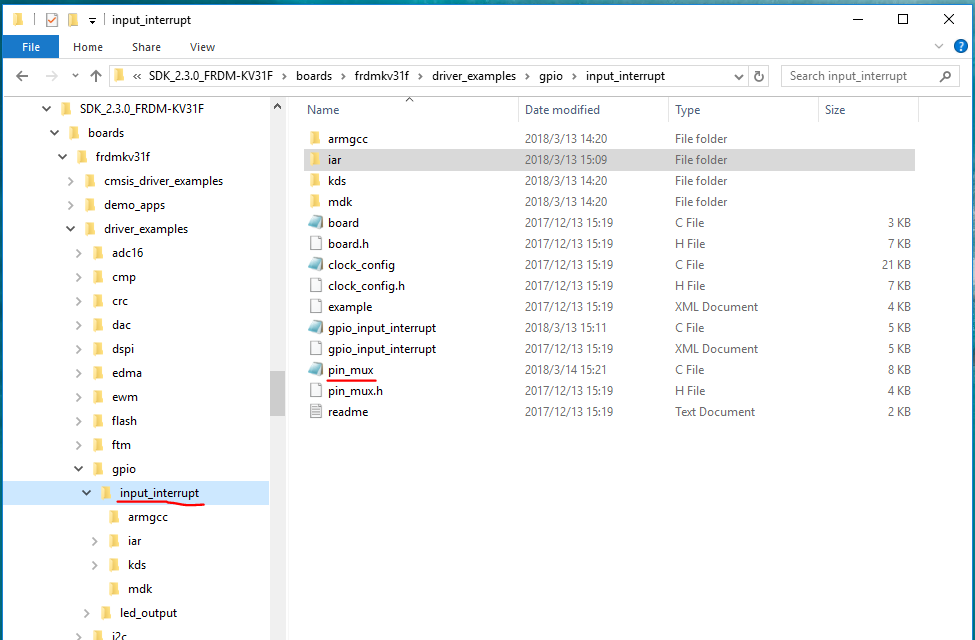Open the File menu
Screen dimensions: 975x640
31,47
